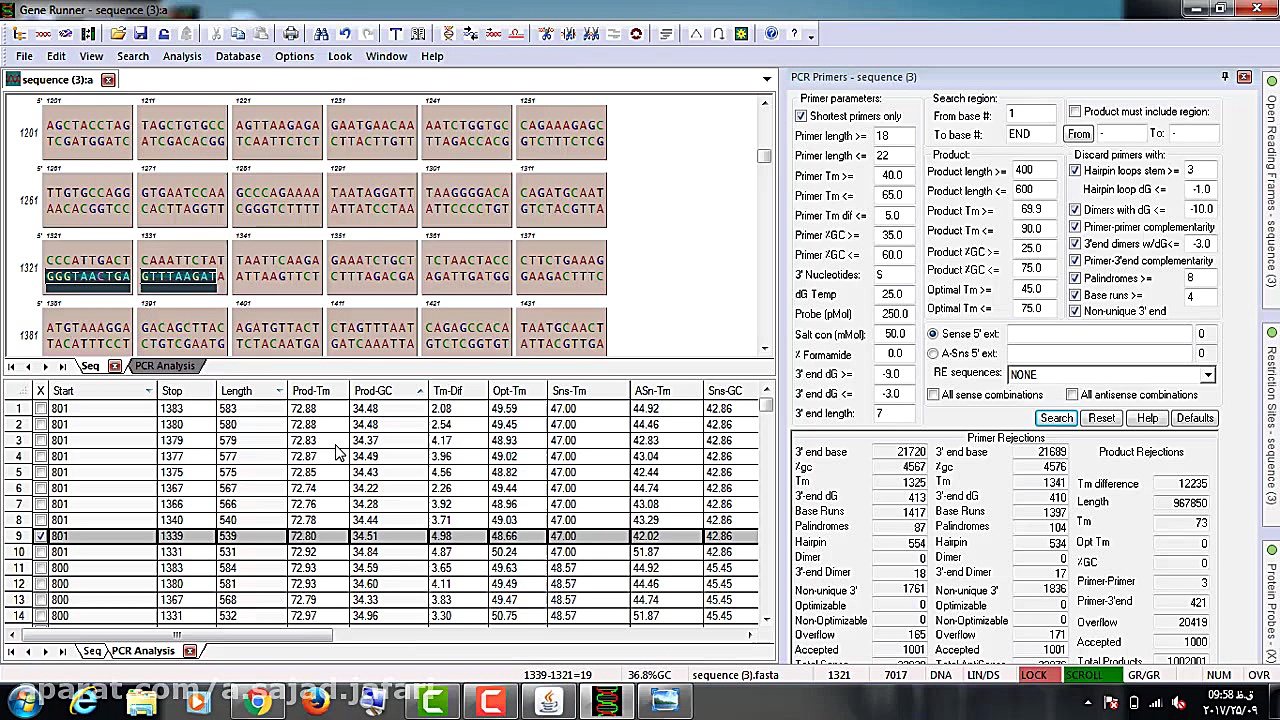Click the Undo arrow toolbar icon
The height and width of the screenshot is (720, 1280).
click(x=344, y=34)
